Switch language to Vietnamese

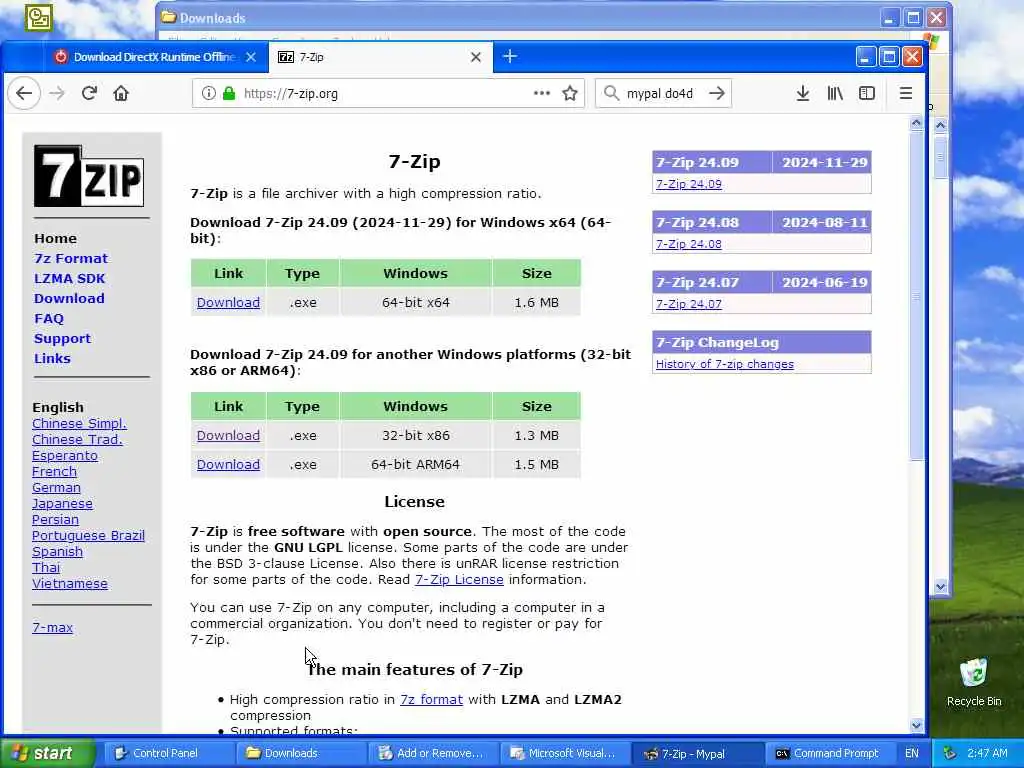point(70,584)
